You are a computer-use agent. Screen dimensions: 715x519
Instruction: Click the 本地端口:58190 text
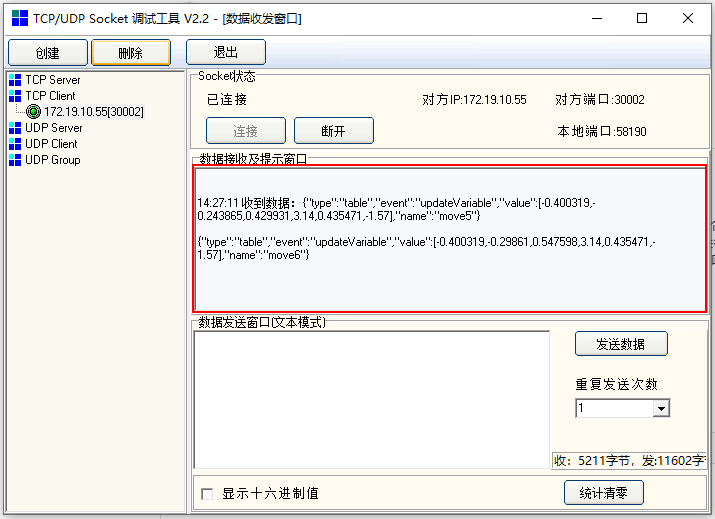click(602, 131)
